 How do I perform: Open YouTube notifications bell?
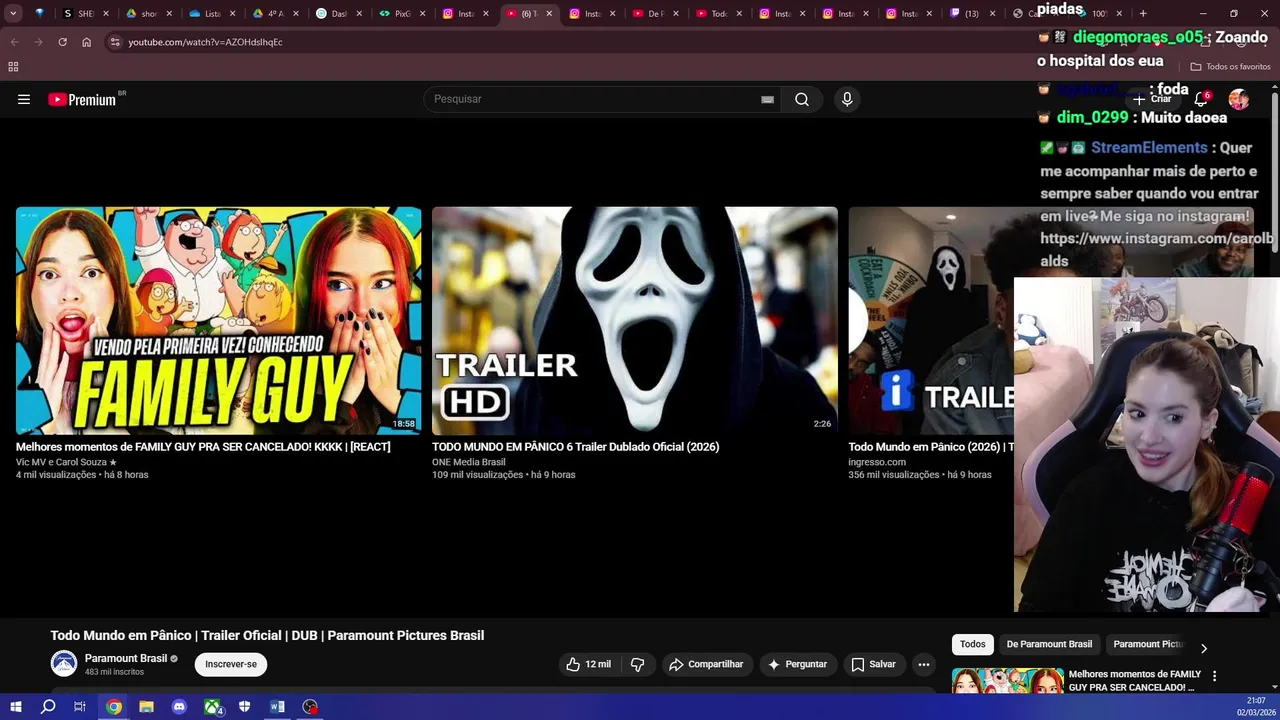click(x=1201, y=99)
